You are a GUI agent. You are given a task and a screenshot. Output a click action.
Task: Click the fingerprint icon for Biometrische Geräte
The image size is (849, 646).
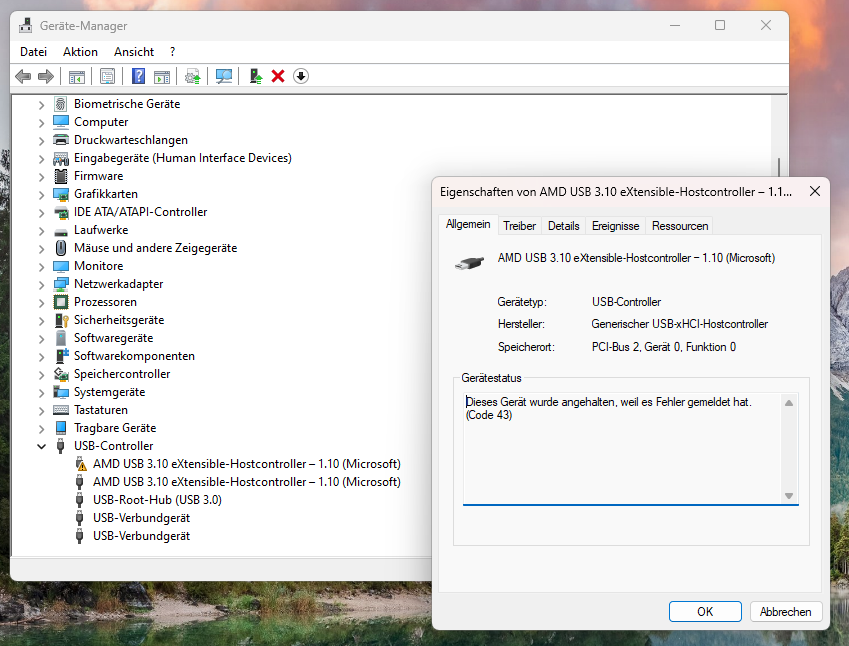[x=61, y=104]
